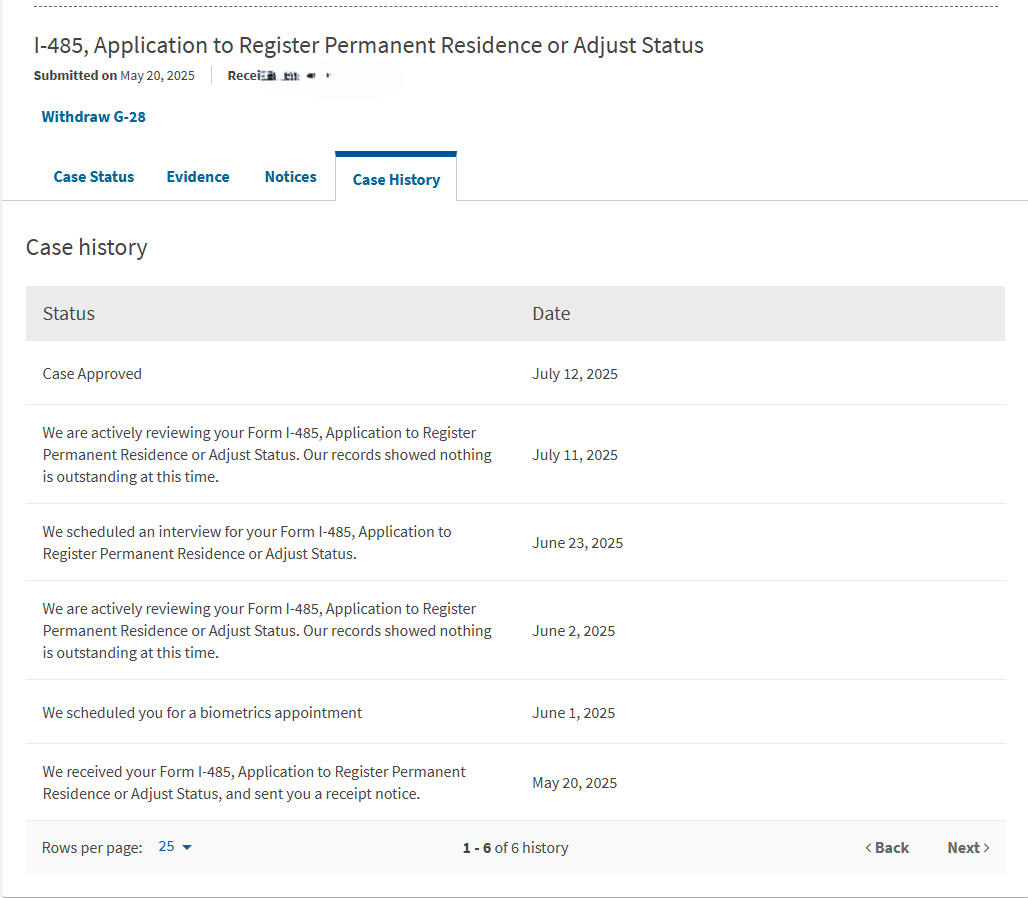The height and width of the screenshot is (898, 1028).
Task: Switch to the Case Status tab
Action: (x=94, y=177)
